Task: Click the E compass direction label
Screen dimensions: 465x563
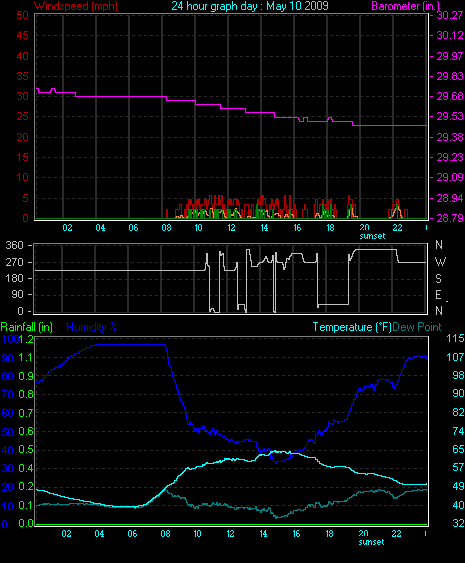Action: click(438, 295)
